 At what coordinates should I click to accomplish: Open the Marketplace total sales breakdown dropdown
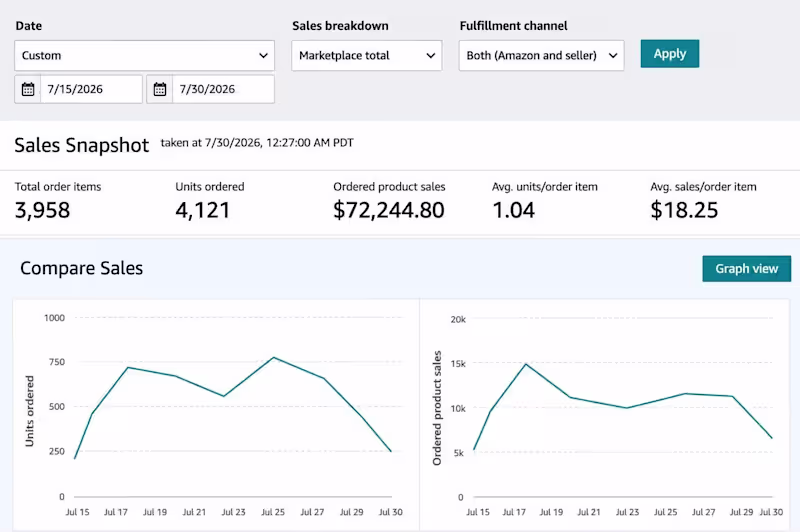(x=367, y=56)
